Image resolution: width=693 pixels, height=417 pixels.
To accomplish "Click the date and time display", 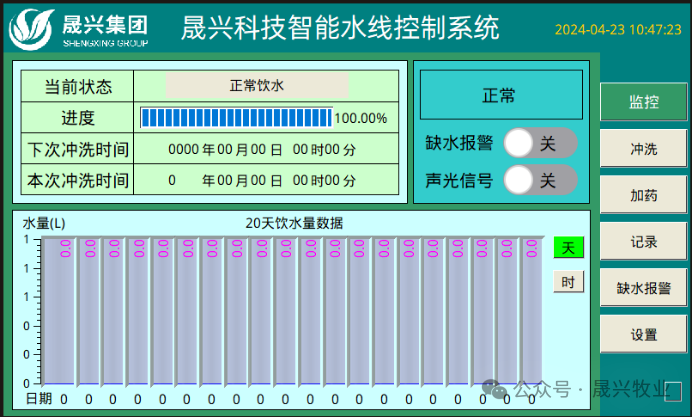I will (617, 30).
